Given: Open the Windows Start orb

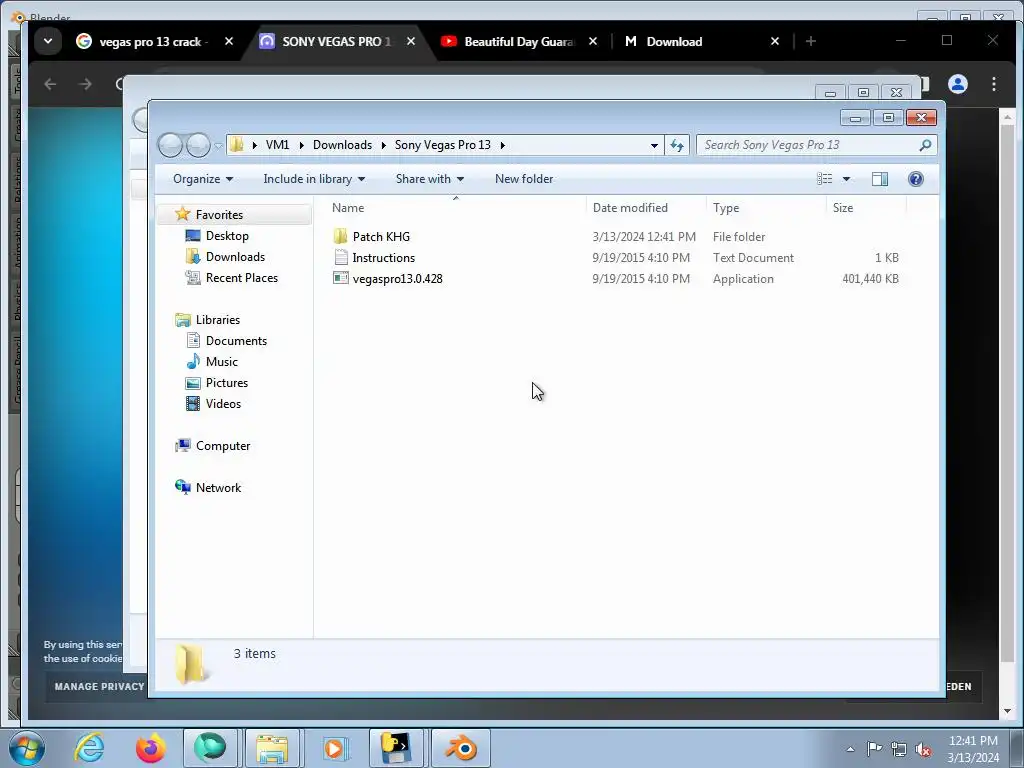Looking at the screenshot, I should [27, 748].
